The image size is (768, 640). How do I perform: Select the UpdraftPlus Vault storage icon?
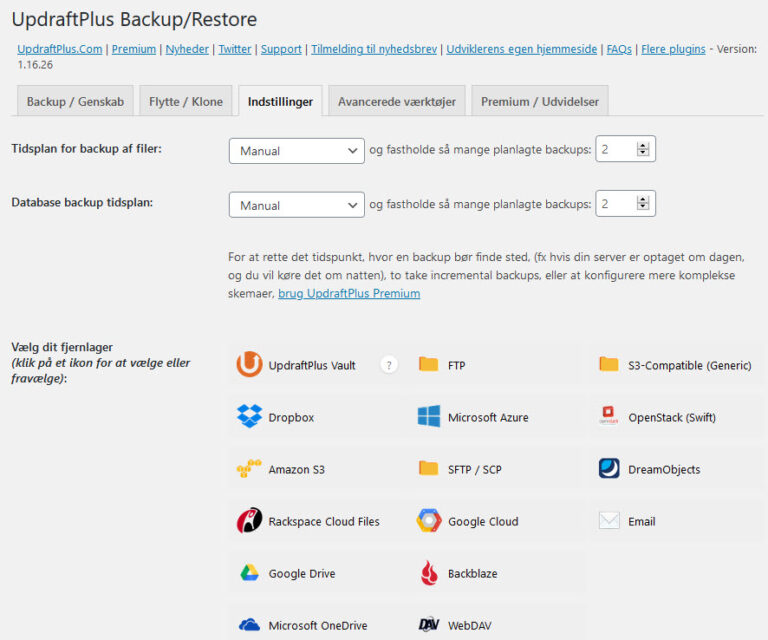pyautogui.click(x=249, y=365)
